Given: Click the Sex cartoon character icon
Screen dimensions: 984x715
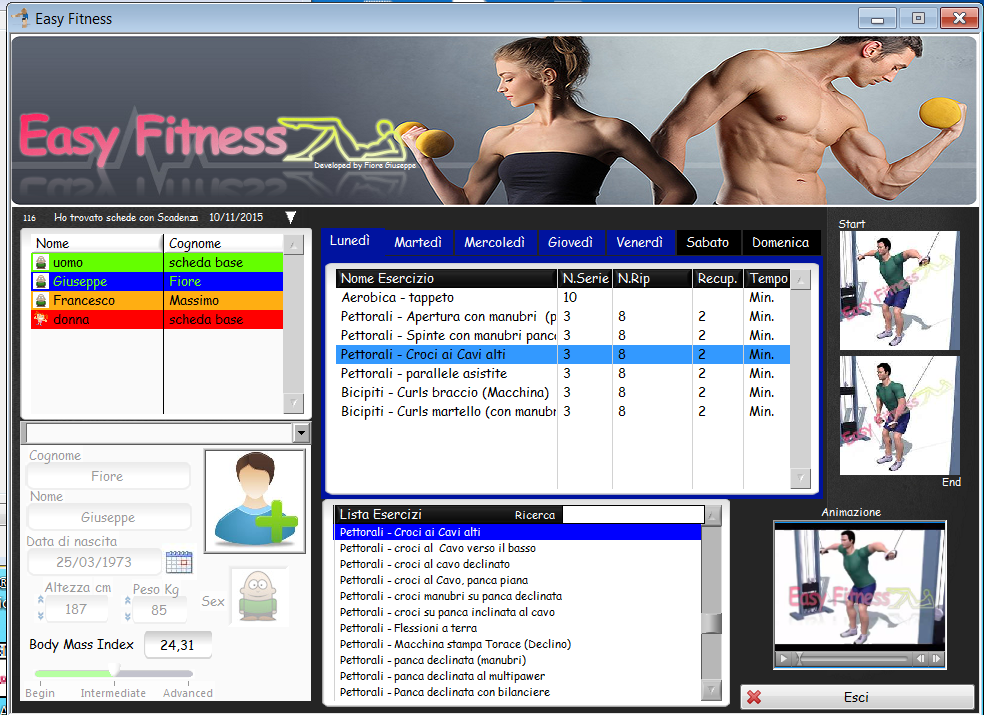Looking at the screenshot, I should tap(259, 597).
